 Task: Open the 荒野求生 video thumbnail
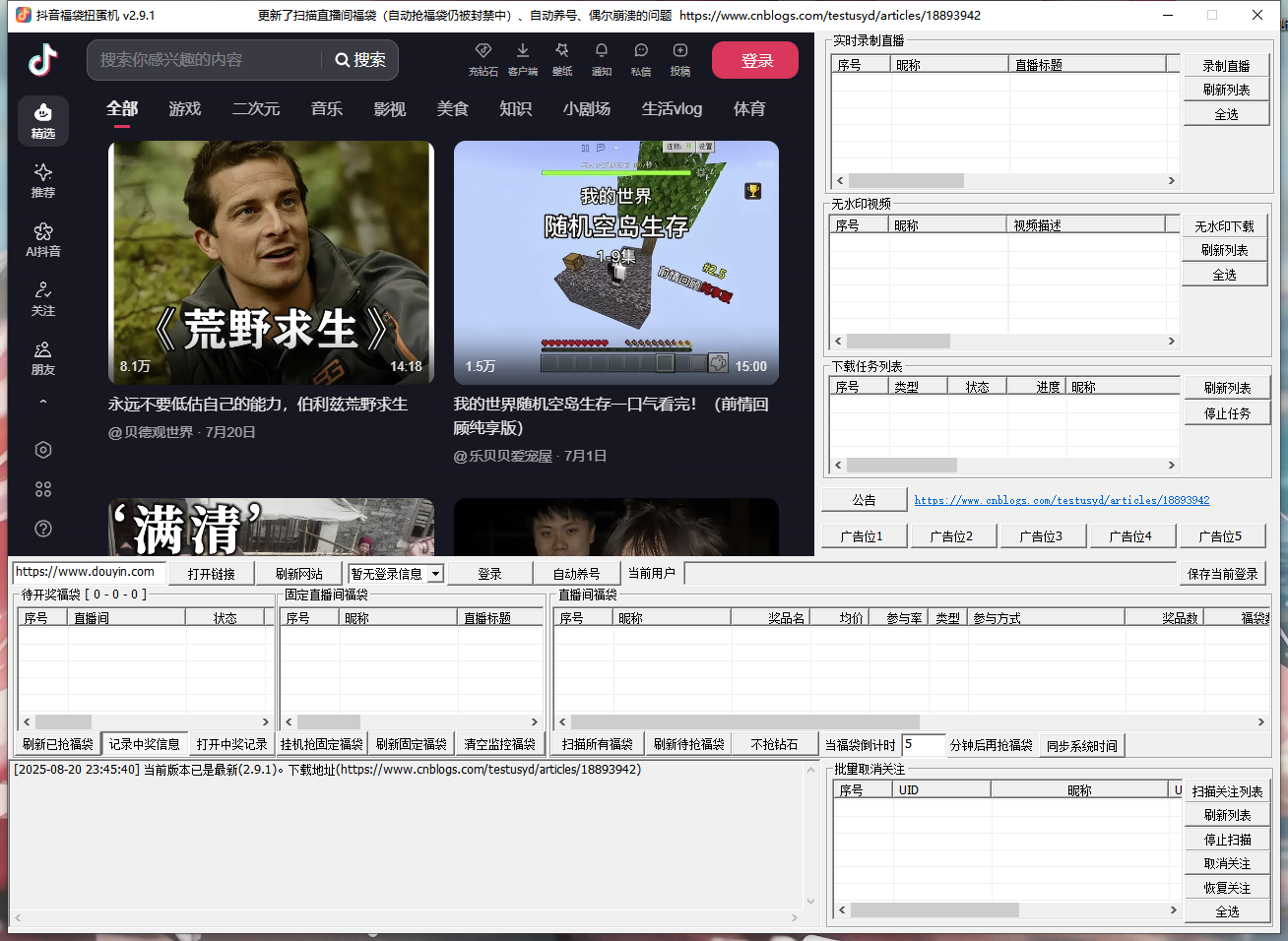point(271,263)
